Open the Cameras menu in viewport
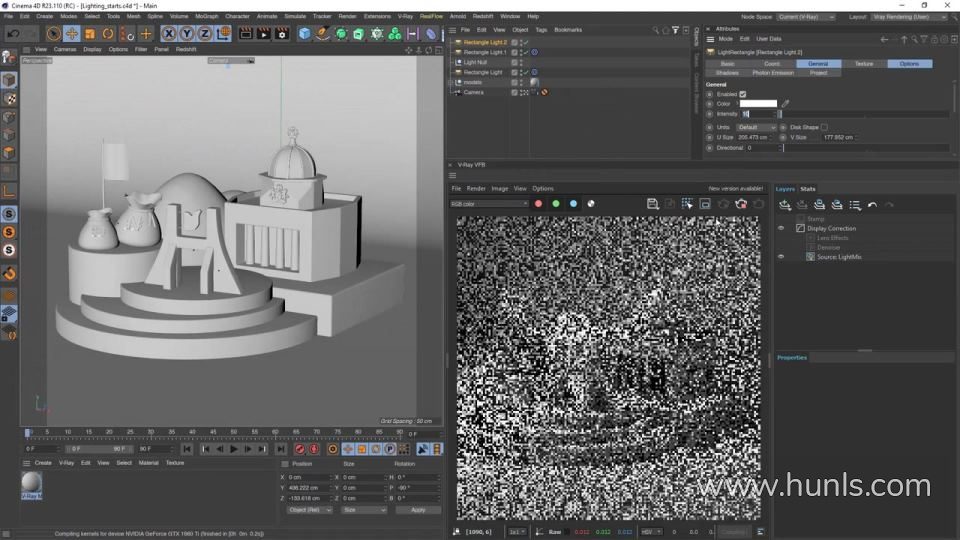Image resolution: width=960 pixels, height=540 pixels. click(64, 50)
